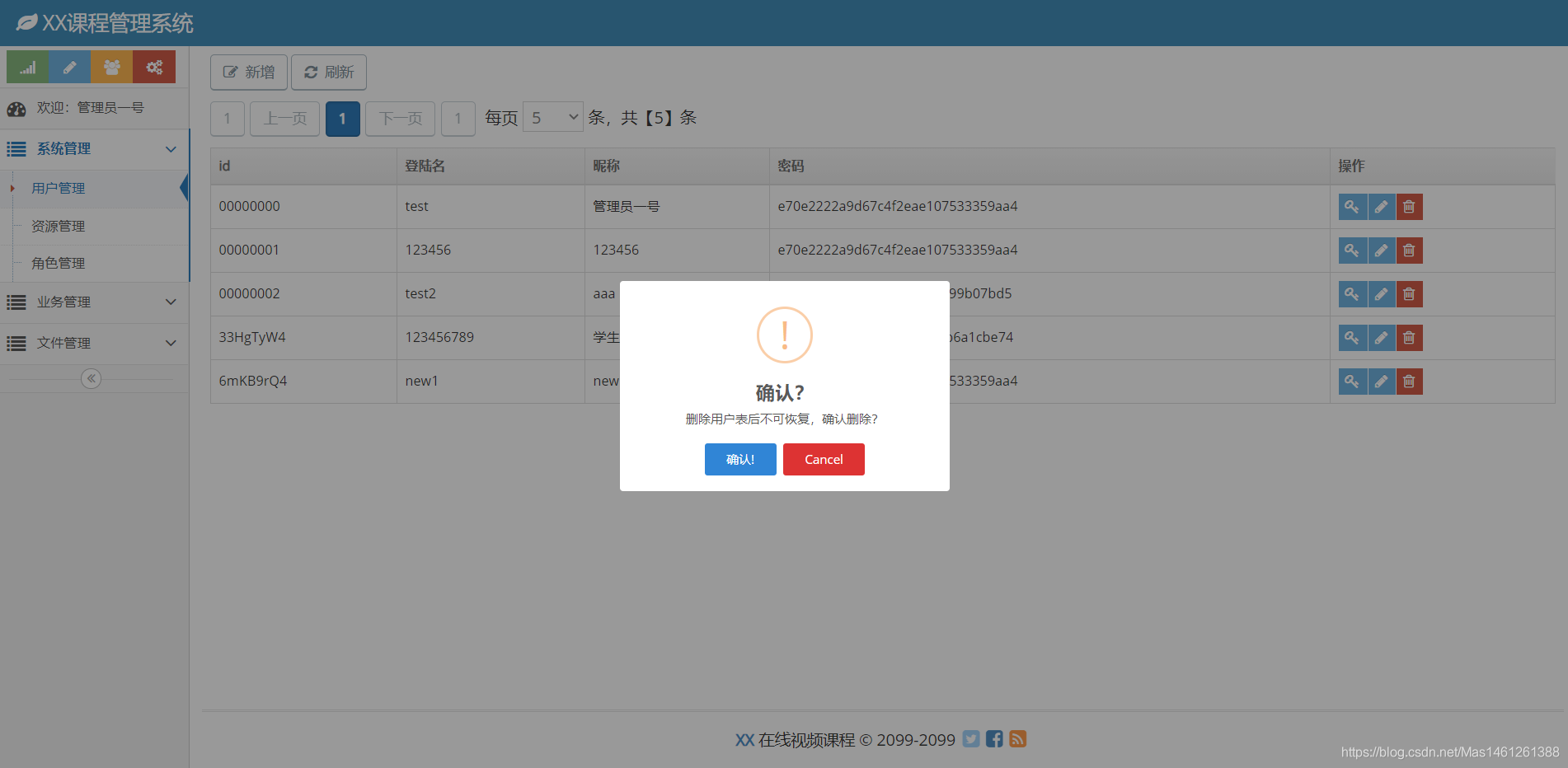Image resolution: width=1568 pixels, height=768 pixels.
Task: Go to previous page with 上一页
Action: point(284,119)
